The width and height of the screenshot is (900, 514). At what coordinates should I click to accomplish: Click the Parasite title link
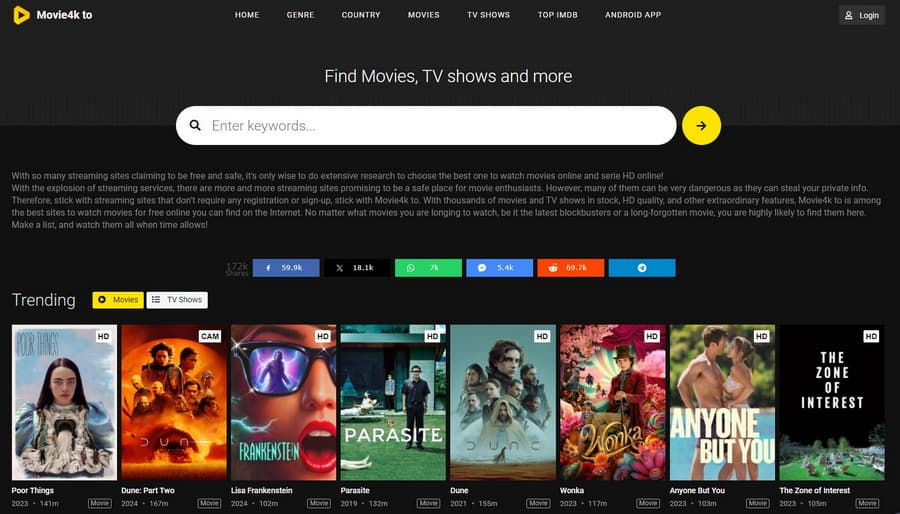(355, 490)
